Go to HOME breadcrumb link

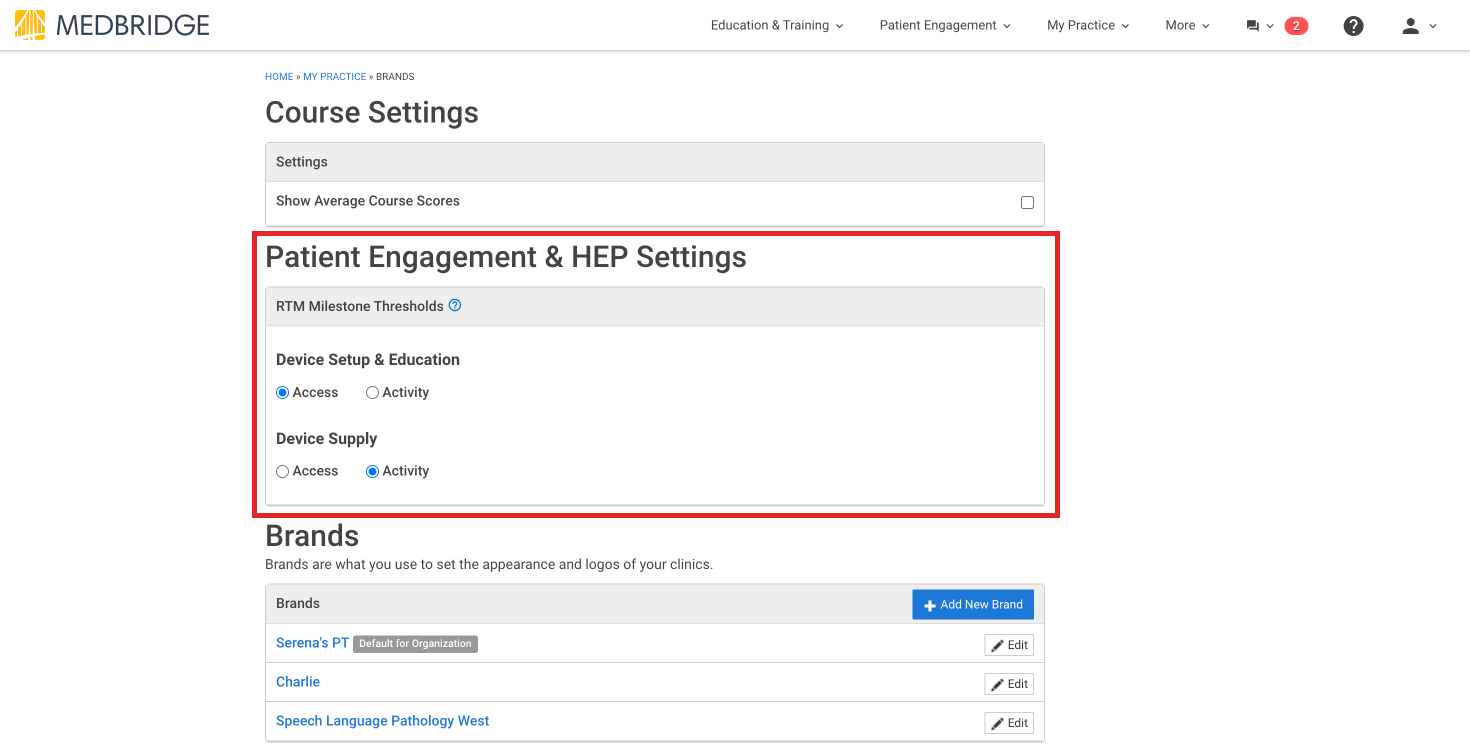pyautogui.click(x=279, y=77)
